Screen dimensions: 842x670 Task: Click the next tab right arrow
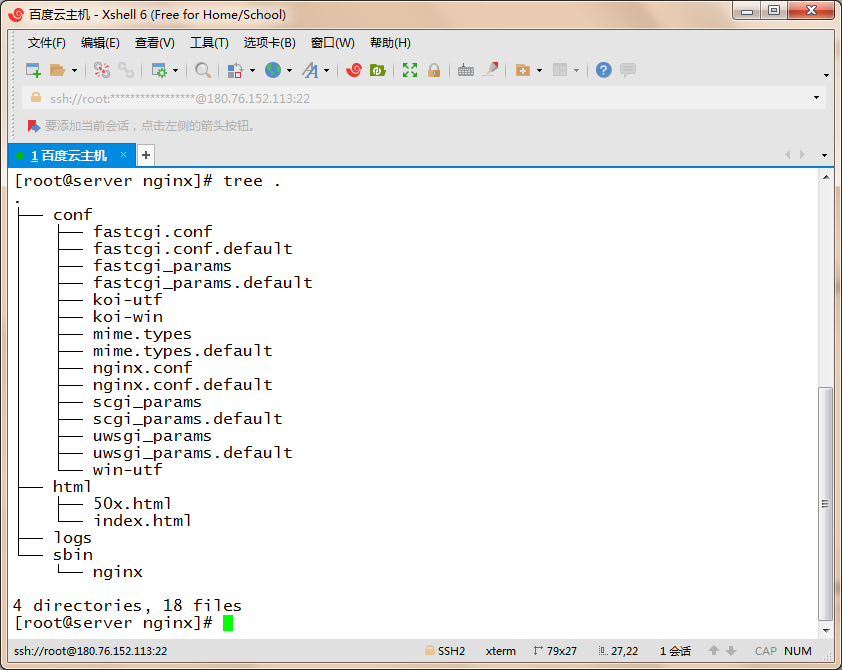(x=802, y=155)
